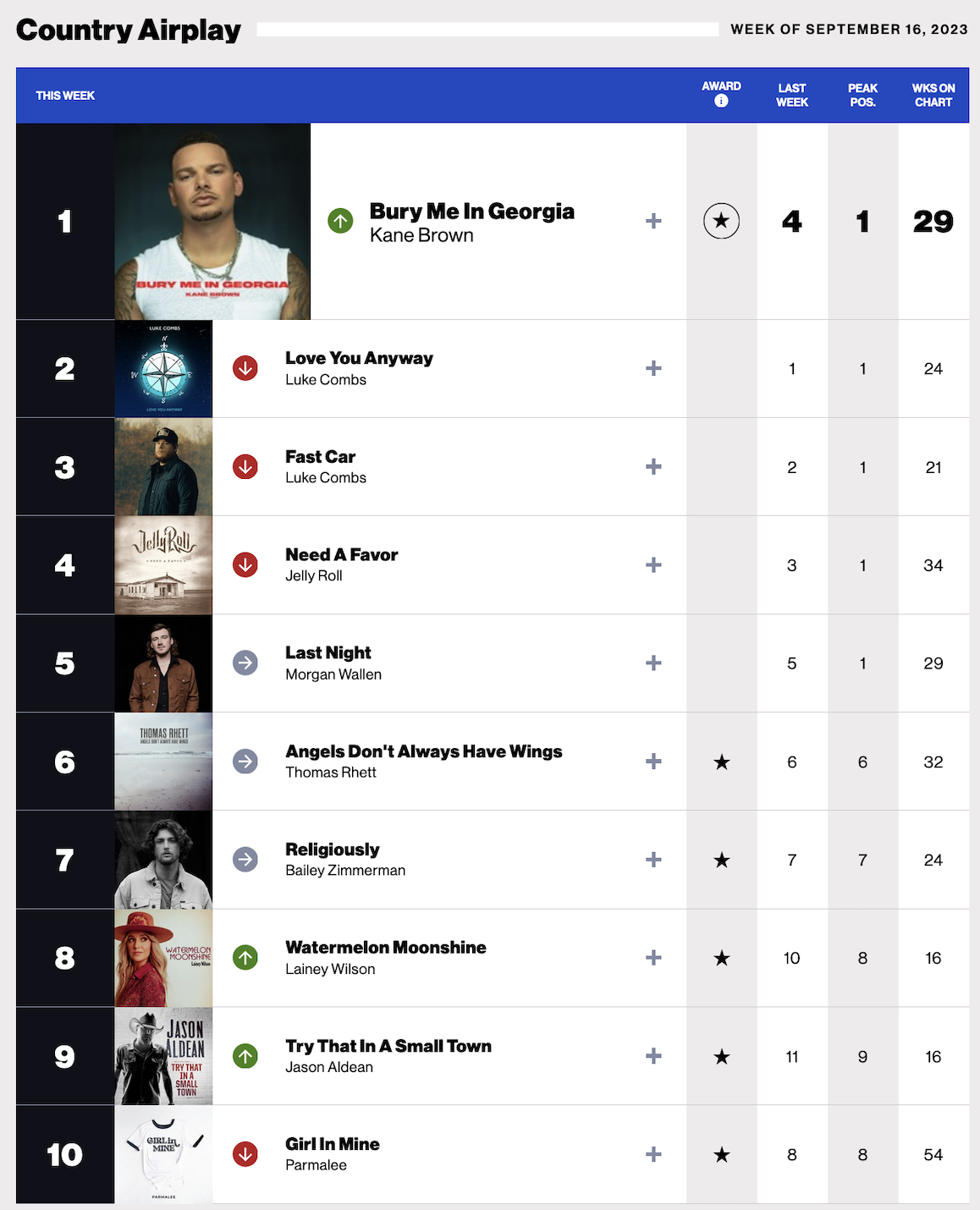Click the Last Week column header

click(792, 95)
